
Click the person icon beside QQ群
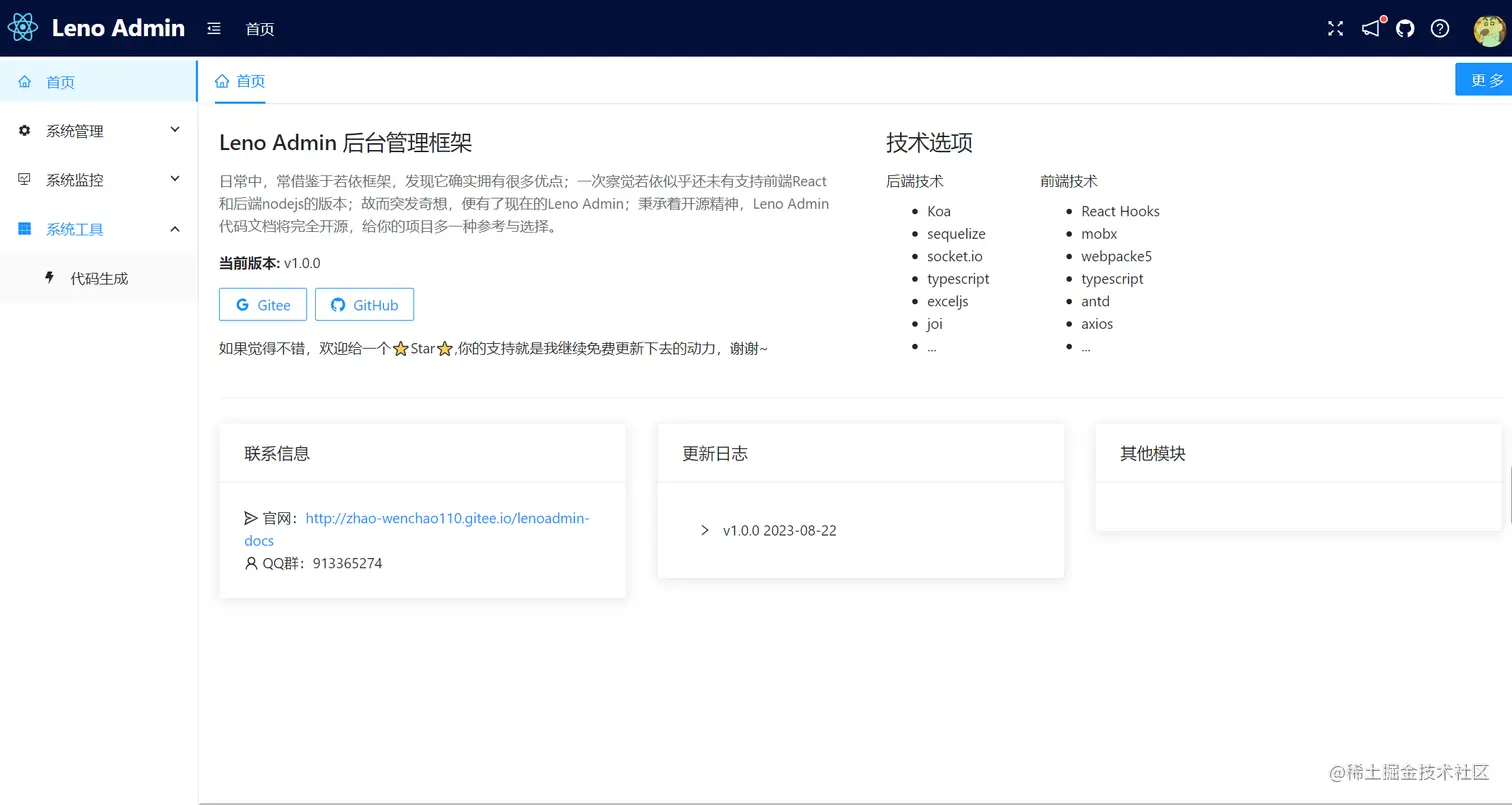tap(251, 563)
